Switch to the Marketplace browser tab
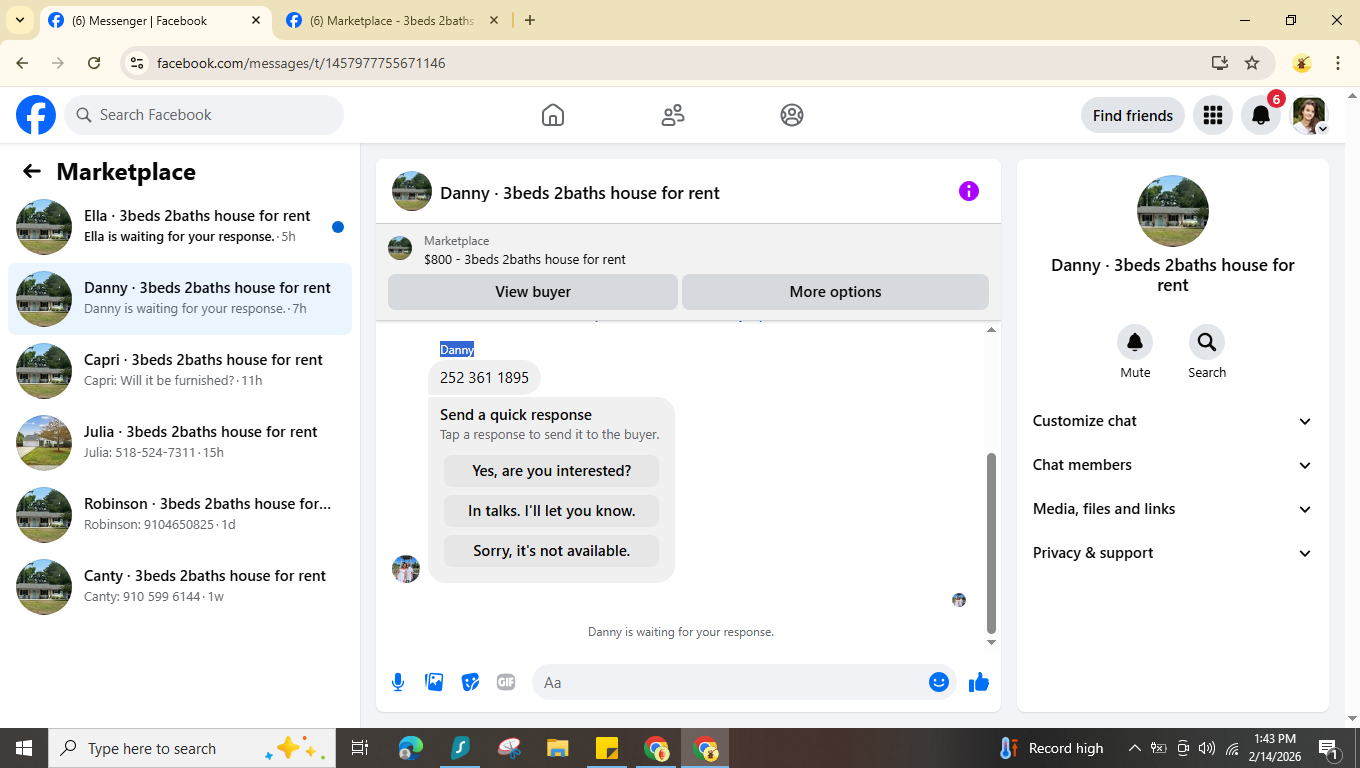Screen dimensions: 1360x768 392,20
